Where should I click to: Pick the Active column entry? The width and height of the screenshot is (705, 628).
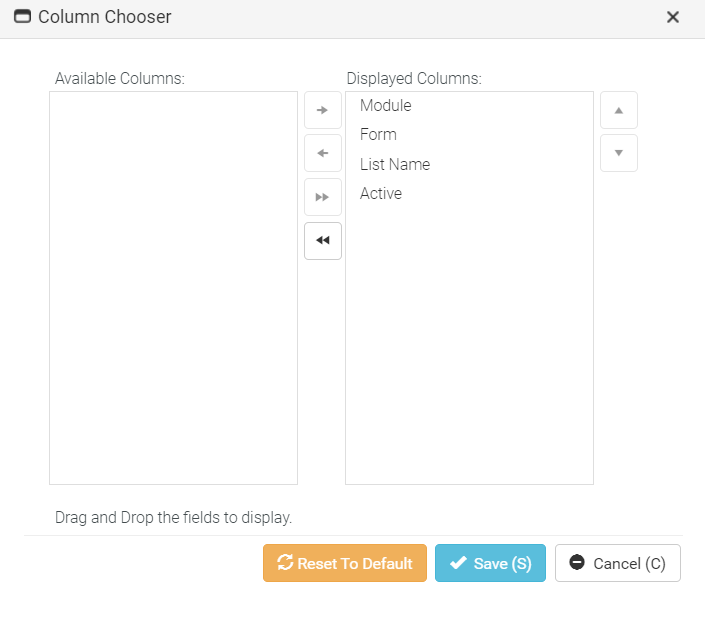380,194
